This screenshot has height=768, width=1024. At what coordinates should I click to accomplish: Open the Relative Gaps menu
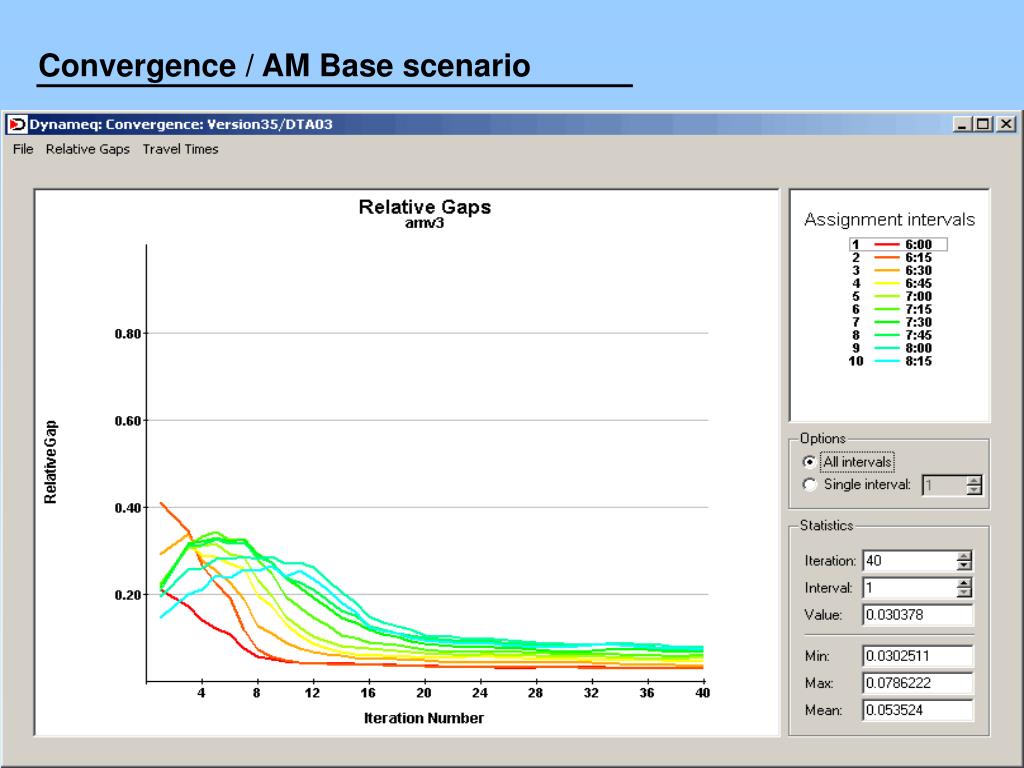coord(88,149)
